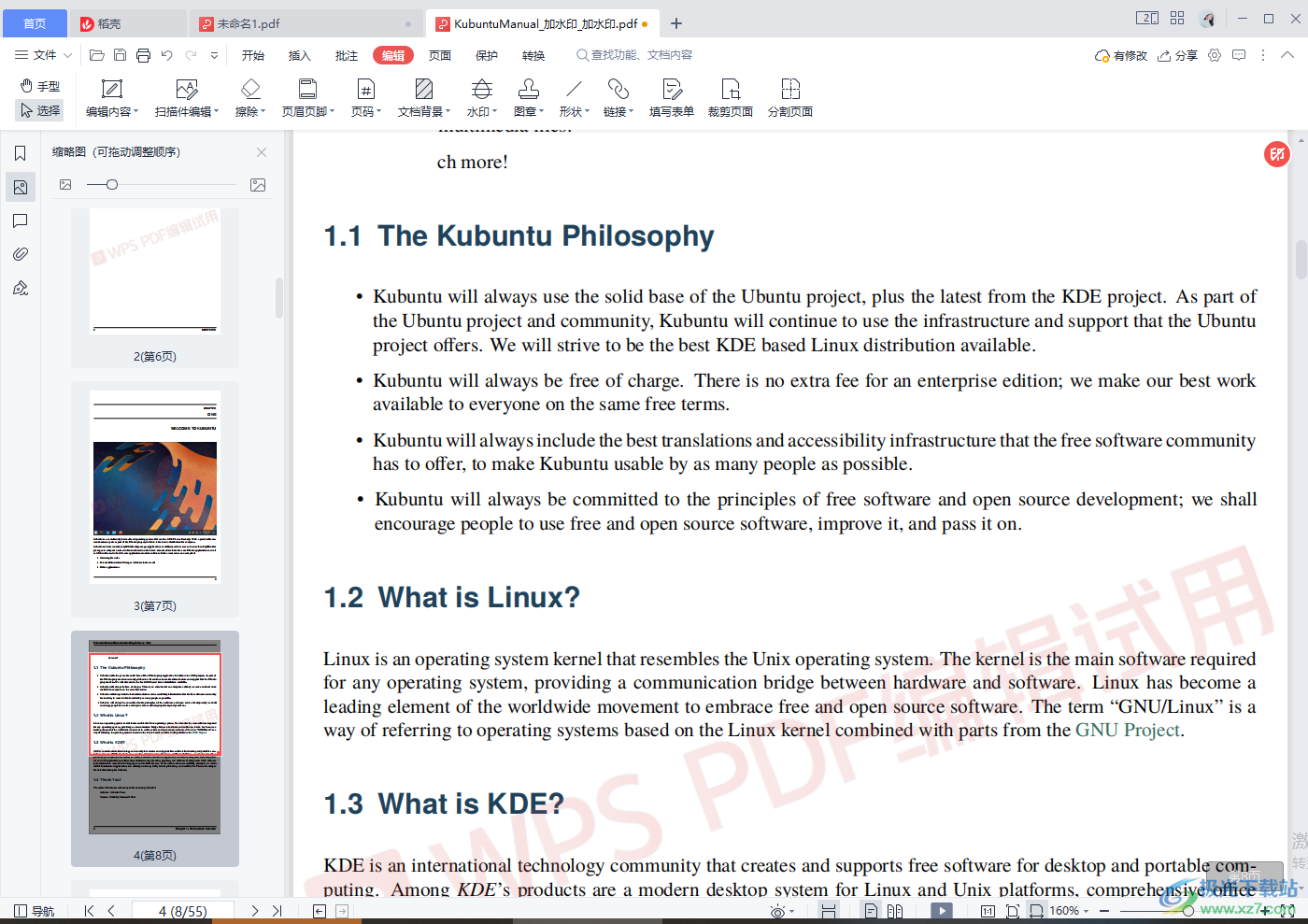The height and width of the screenshot is (924, 1308).
Task: Open the folder icon to open a file
Action: 96,55
